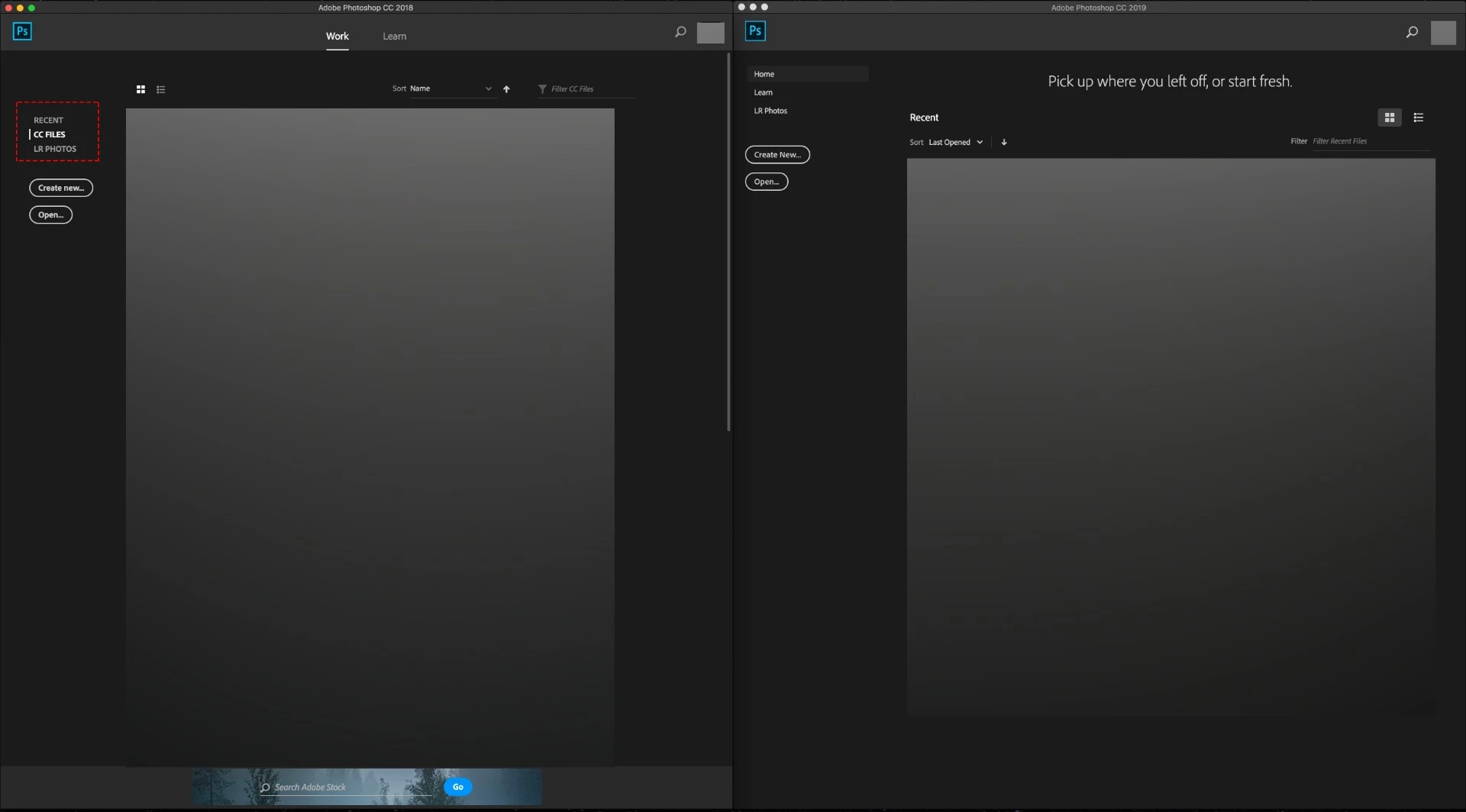The width and height of the screenshot is (1466, 812).
Task: Open search magnifier in Photoshop CC 2018
Action: 680,32
